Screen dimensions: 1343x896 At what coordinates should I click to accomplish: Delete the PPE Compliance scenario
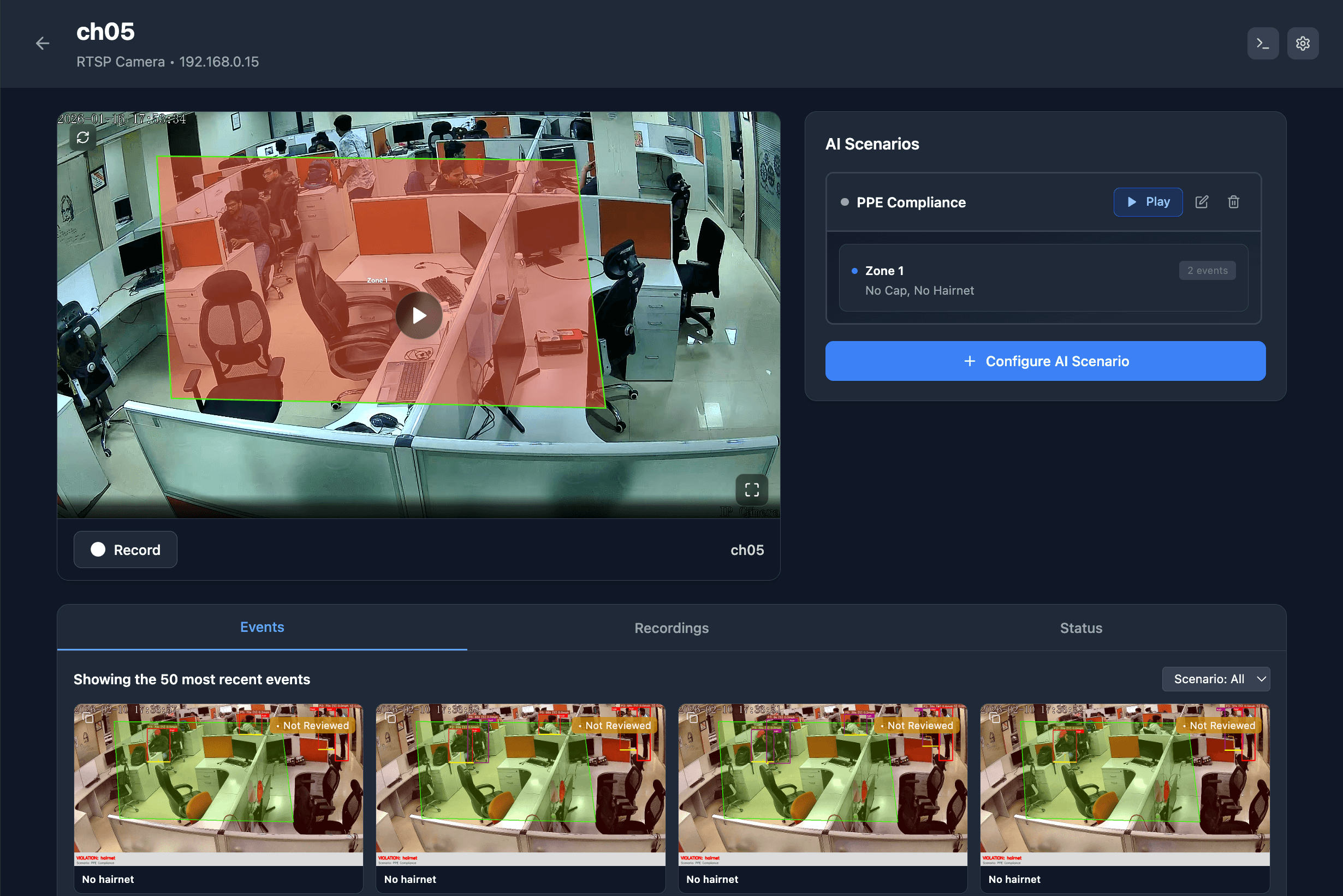pyautogui.click(x=1233, y=202)
